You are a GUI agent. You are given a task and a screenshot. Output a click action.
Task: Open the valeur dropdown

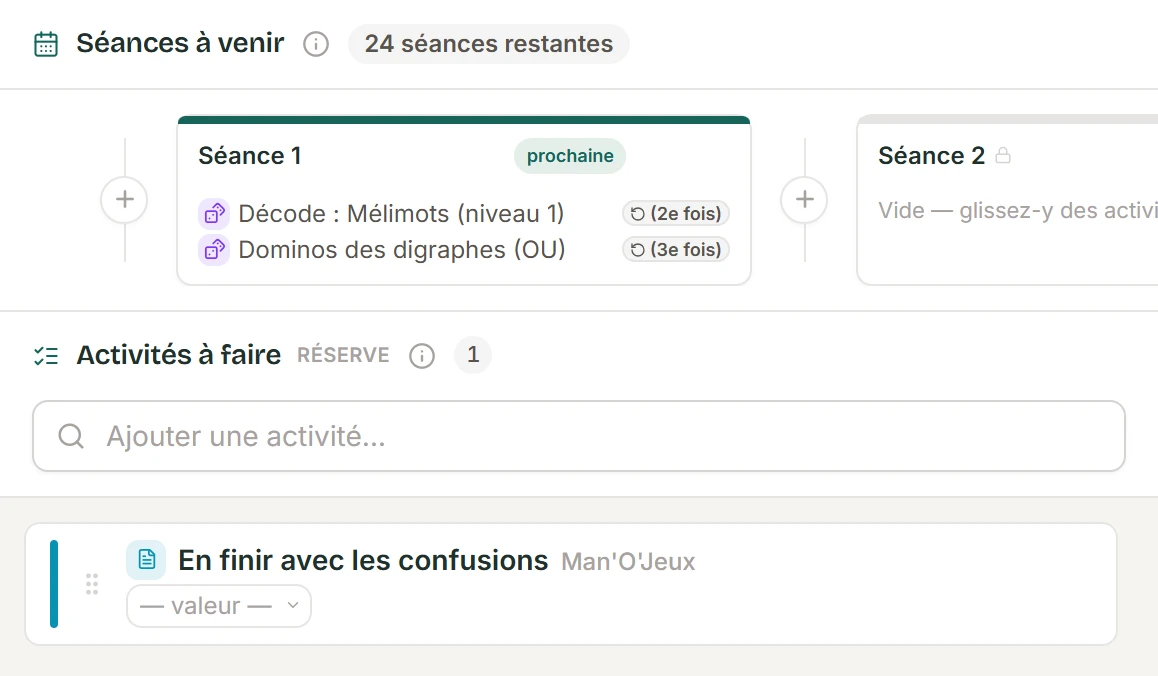[219, 606]
